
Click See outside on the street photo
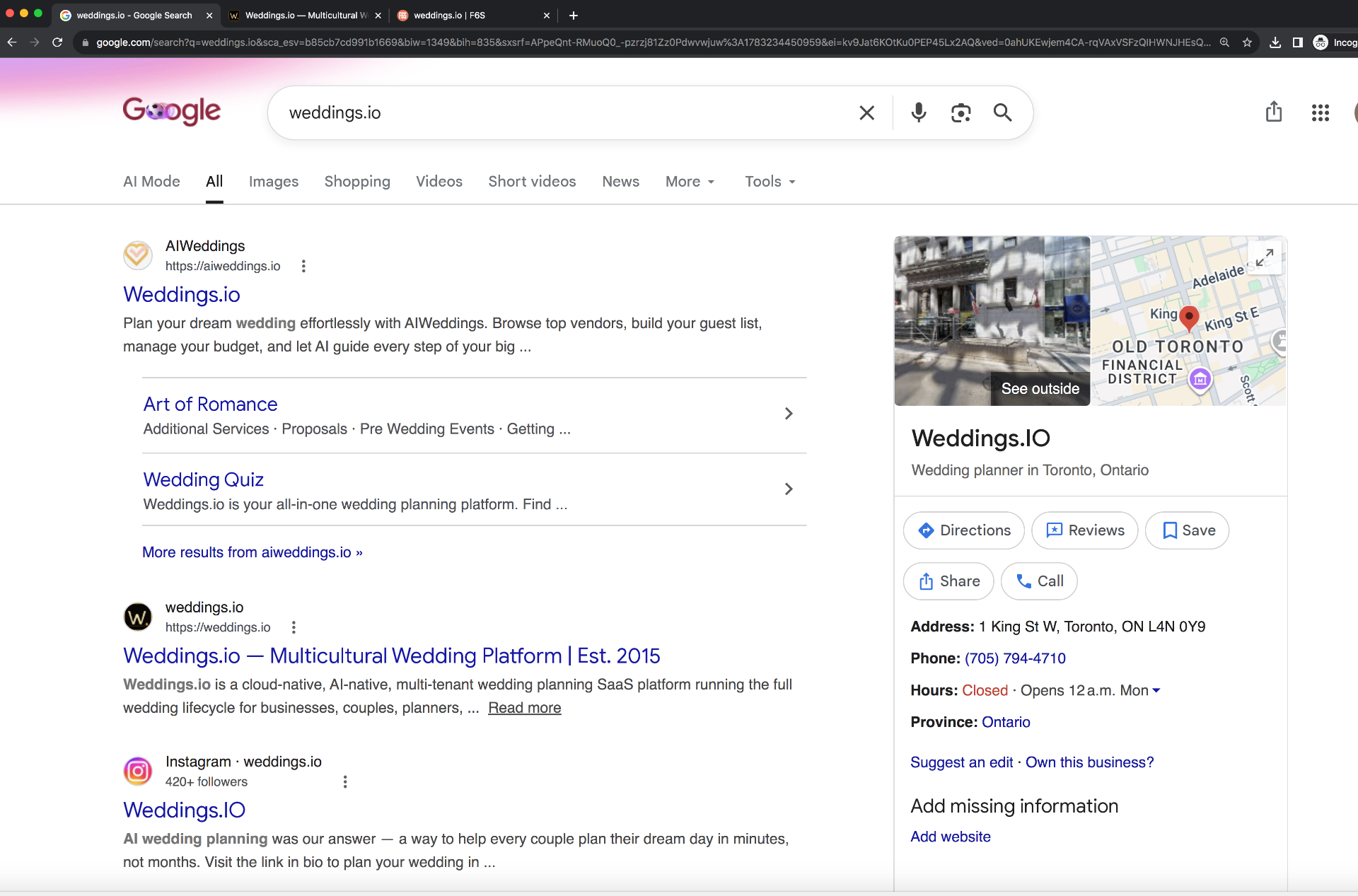click(1040, 389)
